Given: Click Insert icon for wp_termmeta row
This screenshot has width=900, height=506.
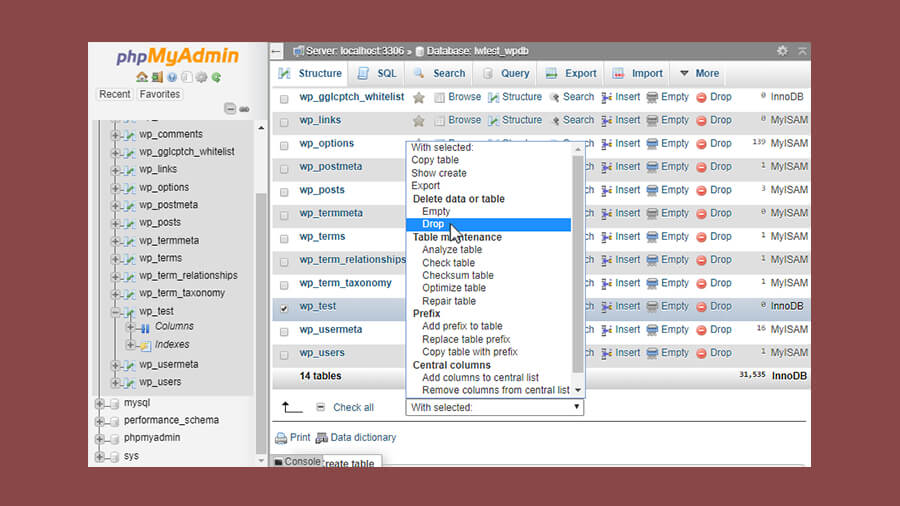Looking at the screenshot, I should click(607, 214).
